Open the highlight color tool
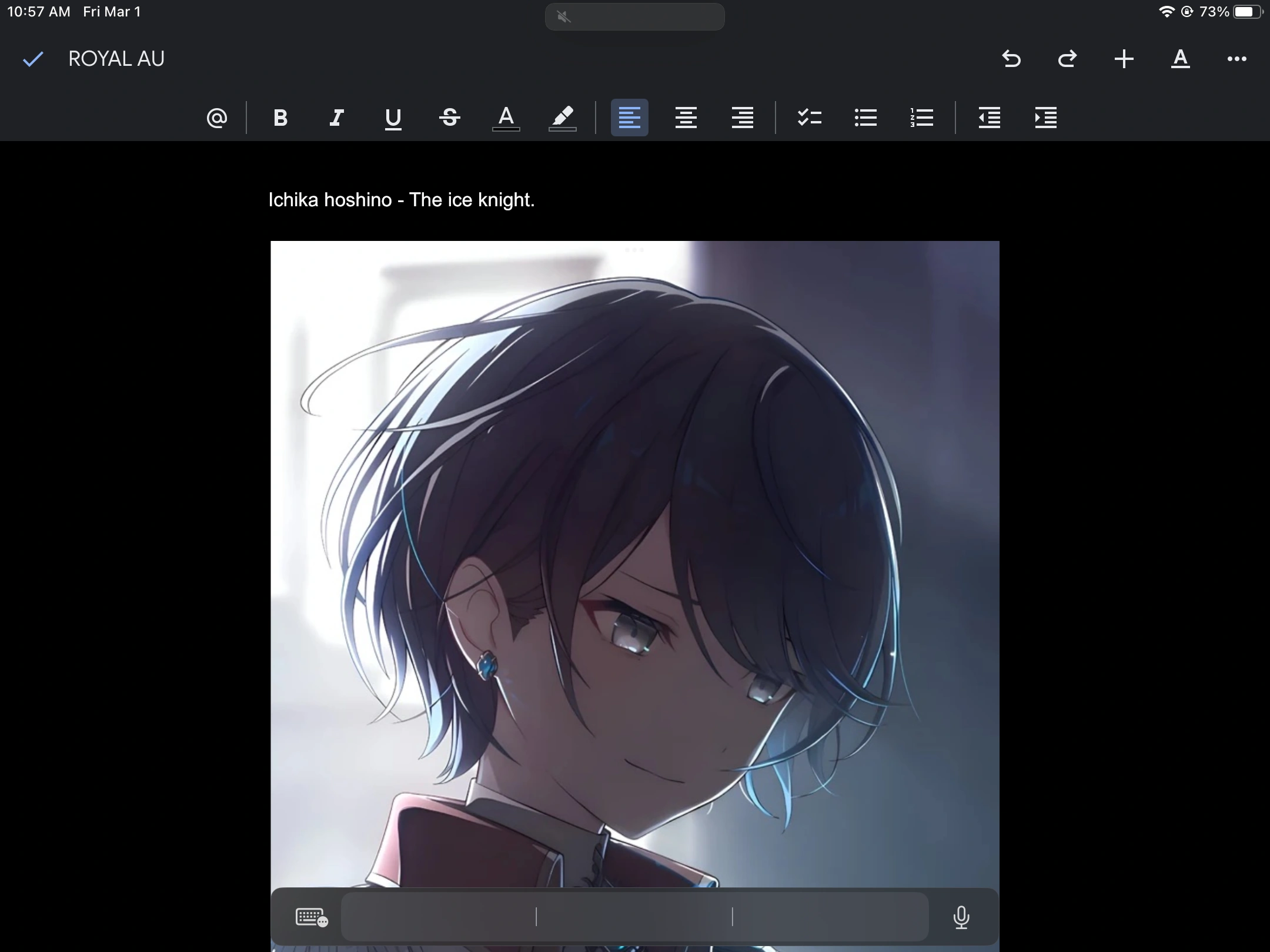This screenshot has width=1270, height=952. point(562,117)
